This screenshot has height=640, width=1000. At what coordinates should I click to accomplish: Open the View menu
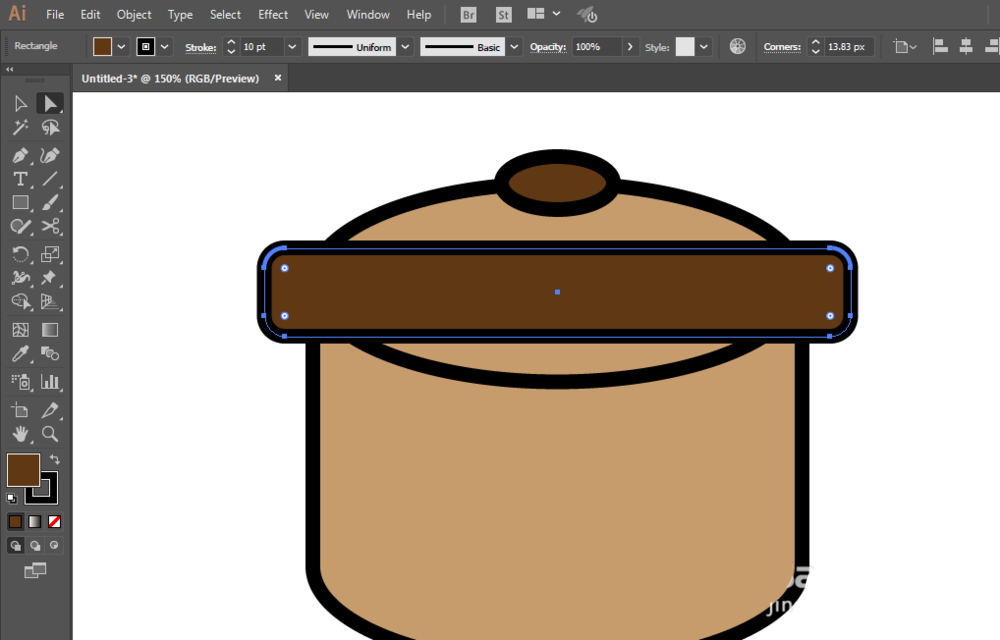pyautogui.click(x=316, y=15)
